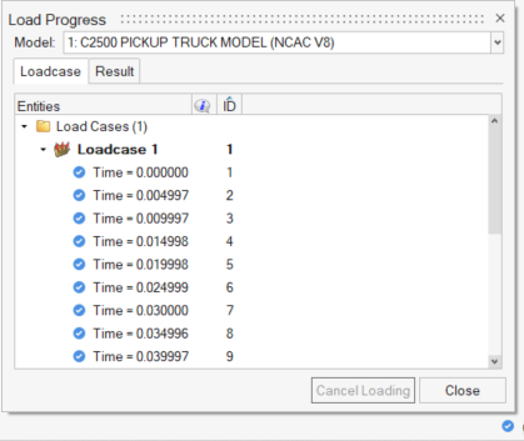
Task: Click the Close button
Action: [462, 391]
